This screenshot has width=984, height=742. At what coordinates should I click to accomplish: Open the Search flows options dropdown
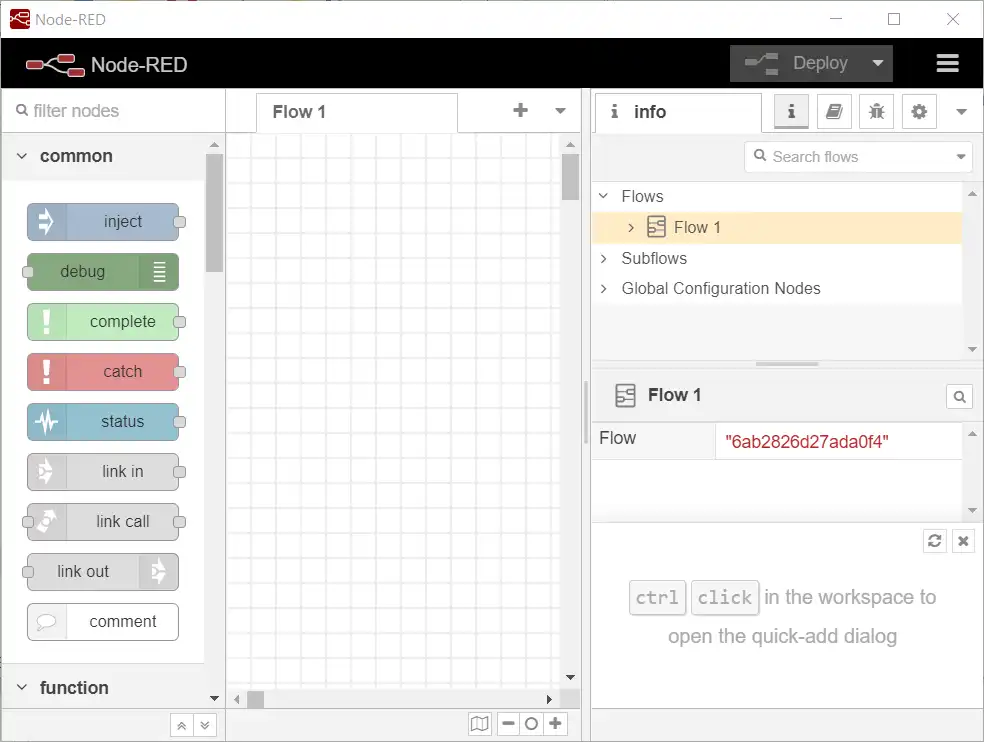pos(961,156)
